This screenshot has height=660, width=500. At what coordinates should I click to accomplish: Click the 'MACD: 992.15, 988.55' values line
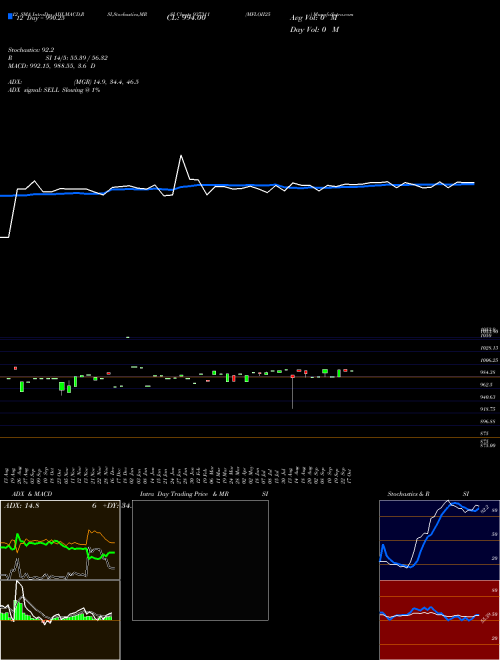51,66
